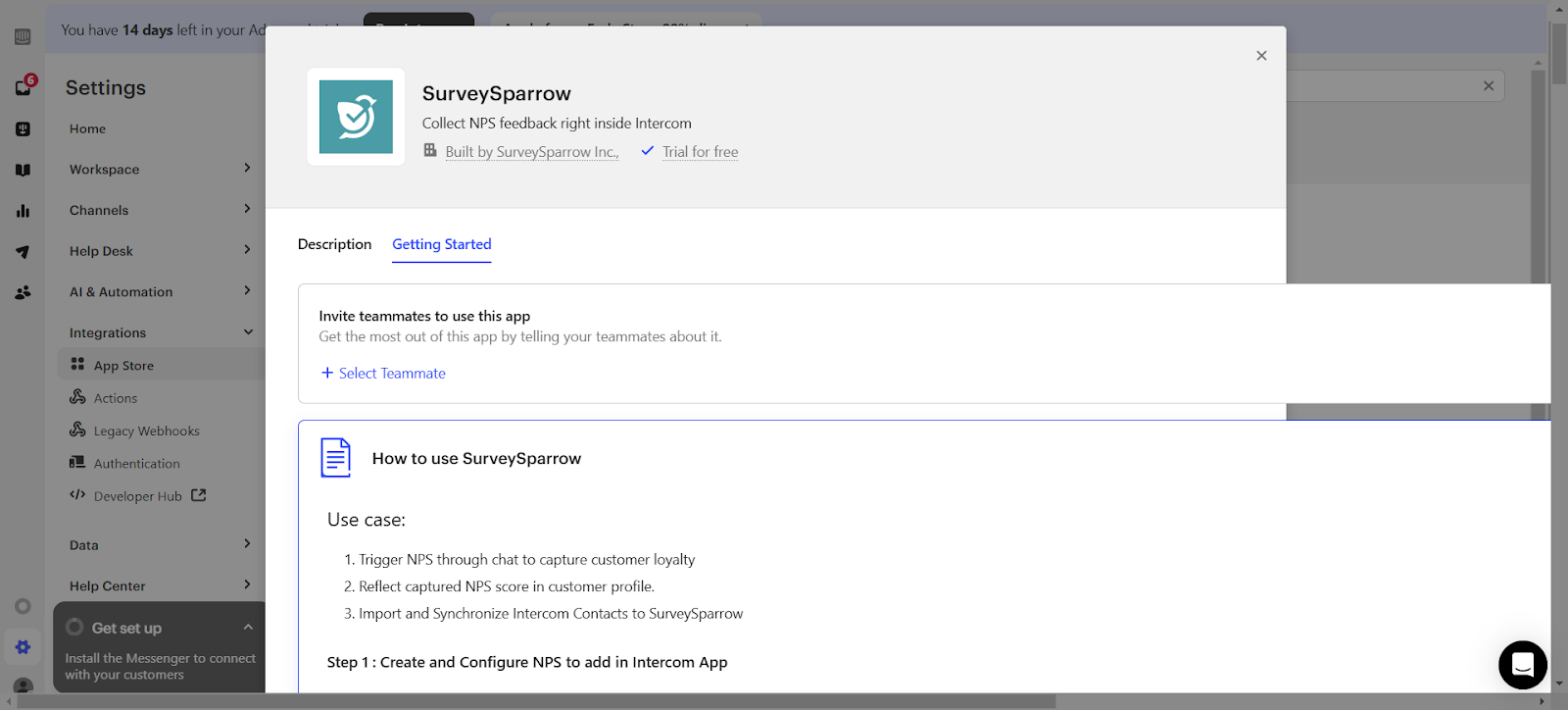The width and height of the screenshot is (1568, 710).
Task: Open the Intercom Messenger chat bubble
Action: click(1522, 665)
